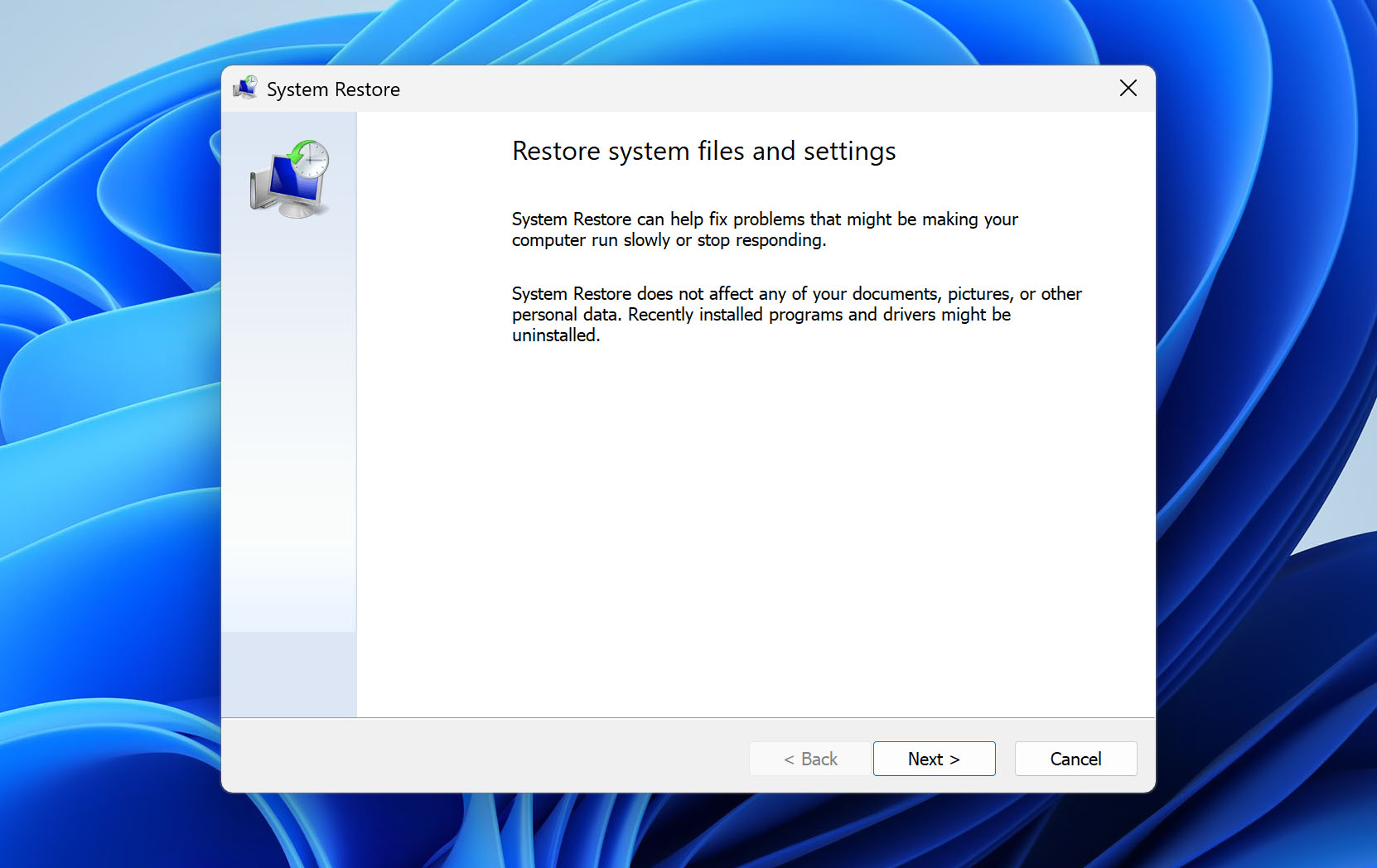Cancel the System Restore wizard
Image resolution: width=1377 pixels, height=868 pixels.
[x=1075, y=759]
